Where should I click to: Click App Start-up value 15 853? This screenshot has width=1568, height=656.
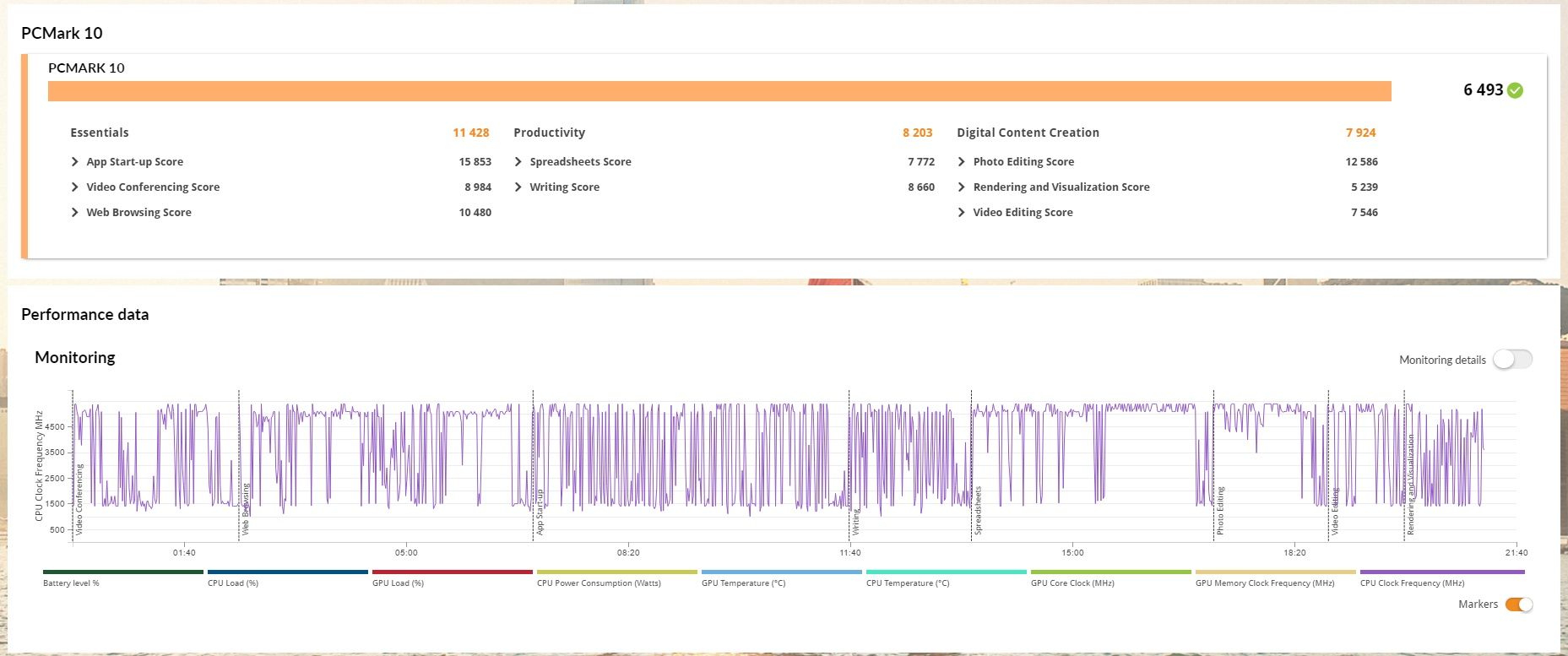475,162
